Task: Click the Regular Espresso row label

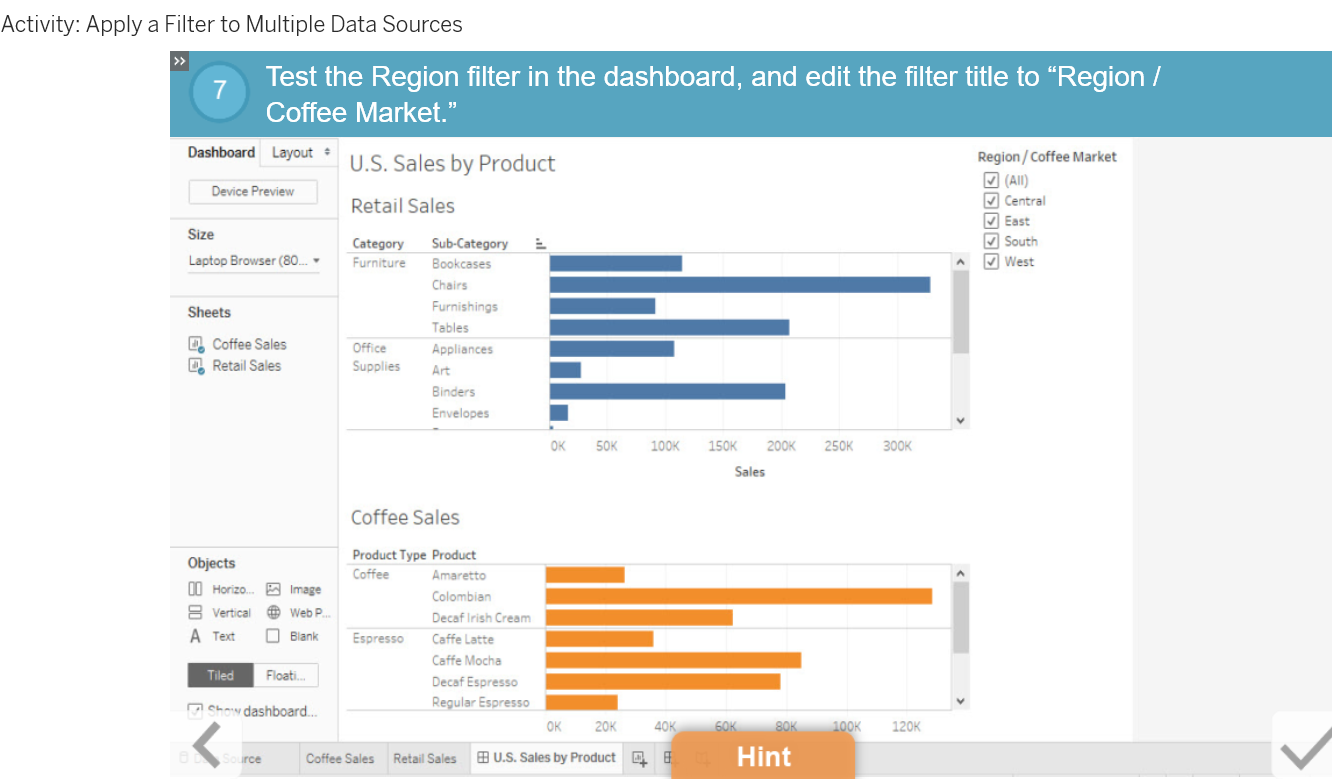Action: click(480, 702)
